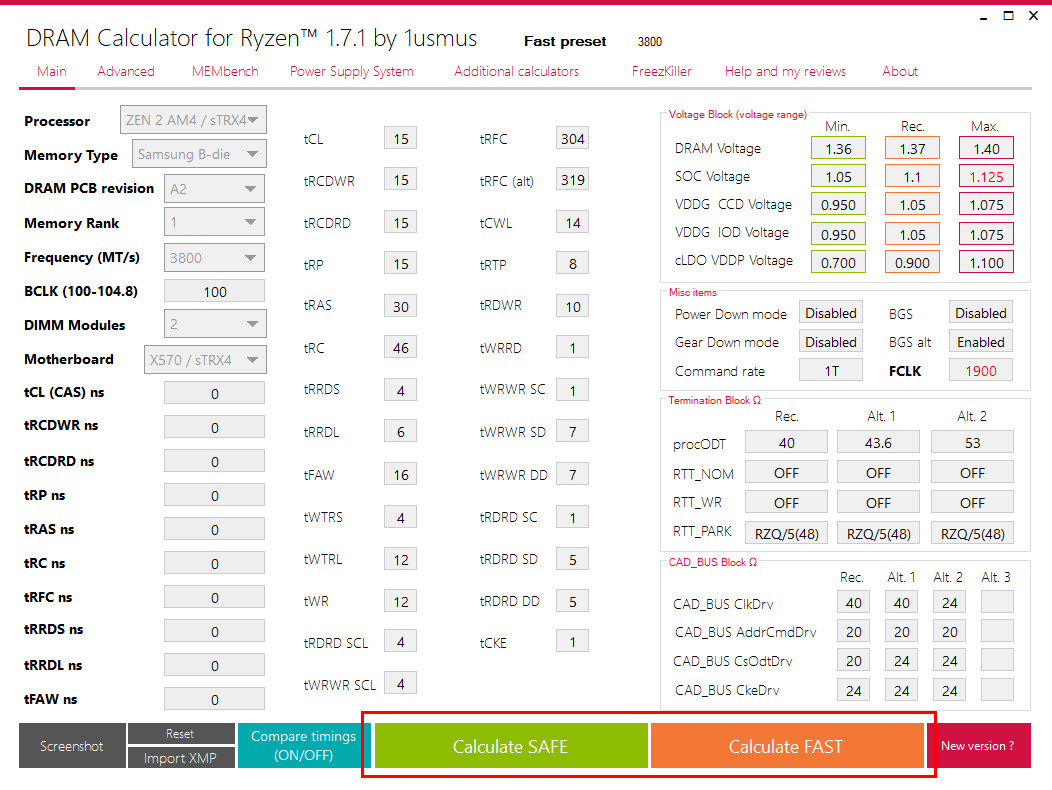Open the FreezKiller tab
Image resolution: width=1052 pixels, height=790 pixels.
(662, 71)
